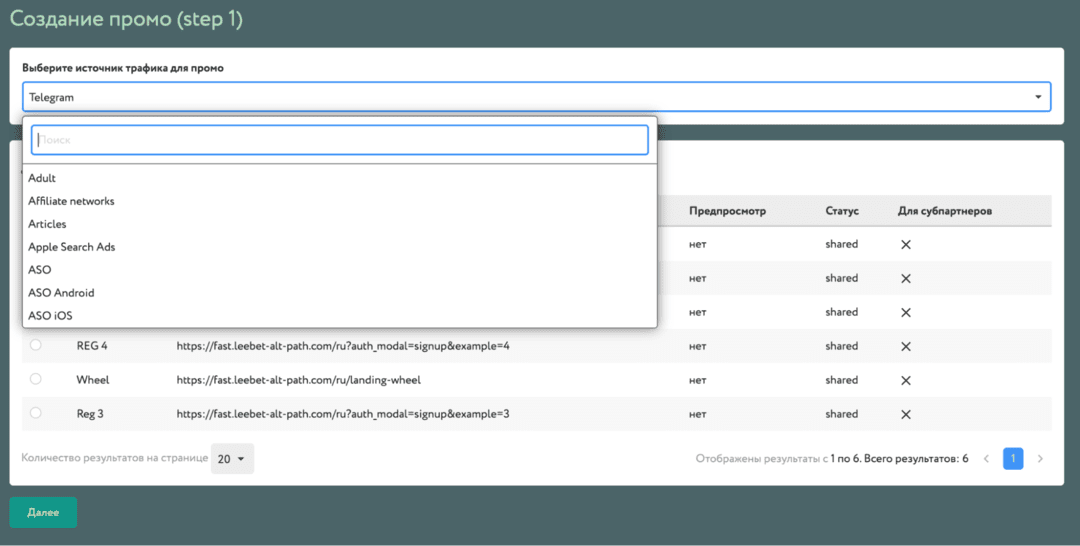
Task: Collapse the Telegram traffic source dropdown arrow
Action: (x=1038, y=97)
